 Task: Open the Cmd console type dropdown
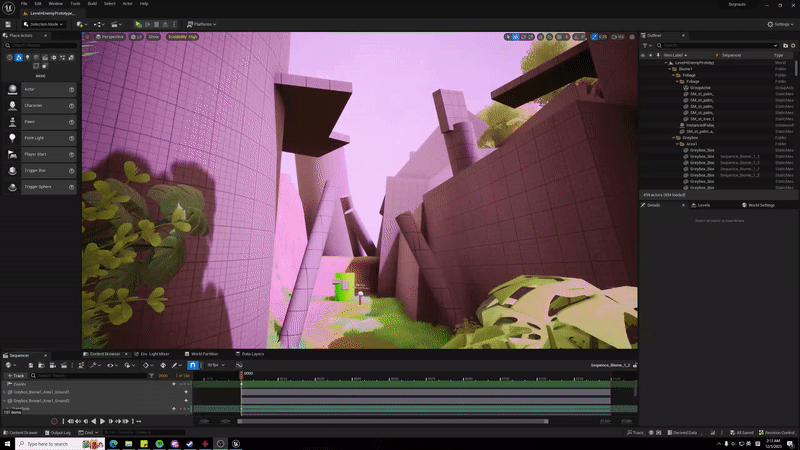point(89,433)
